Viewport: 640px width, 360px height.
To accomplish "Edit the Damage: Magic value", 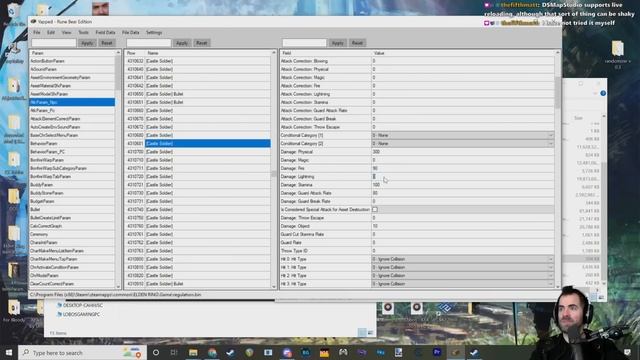I will point(462,160).
